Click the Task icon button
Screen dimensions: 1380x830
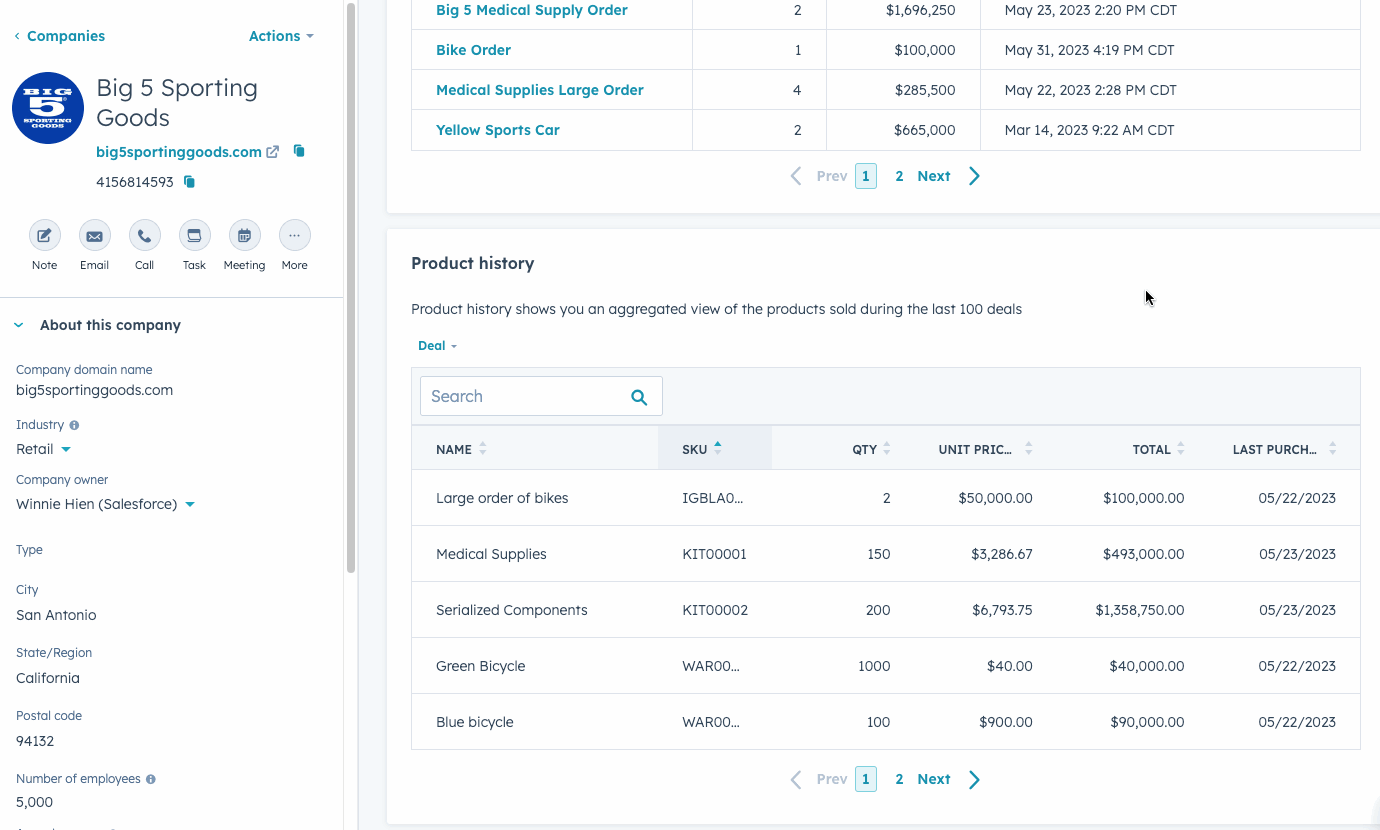tap(194, 236)
